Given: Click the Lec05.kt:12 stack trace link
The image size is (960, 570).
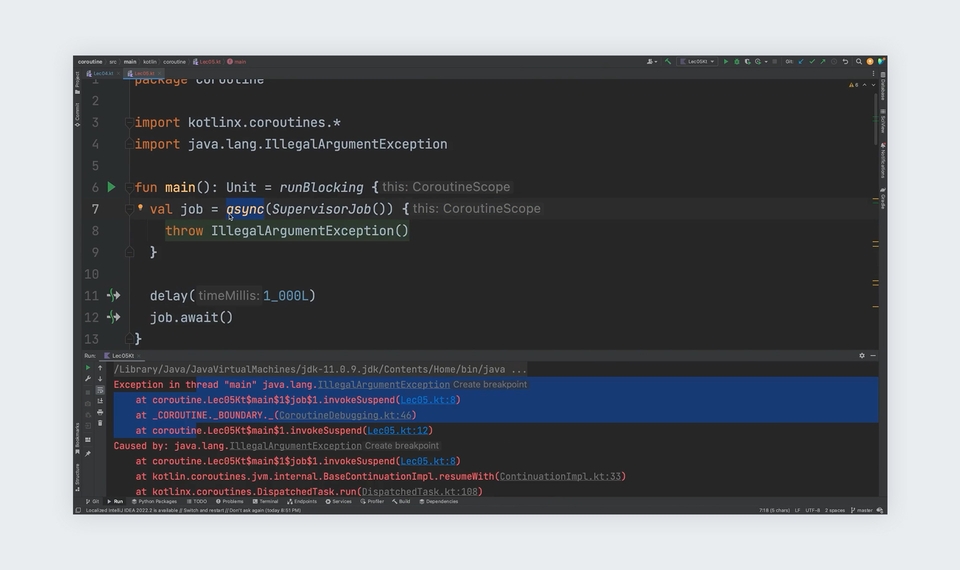Looking at the screenshot, I should tap(398, 430).
